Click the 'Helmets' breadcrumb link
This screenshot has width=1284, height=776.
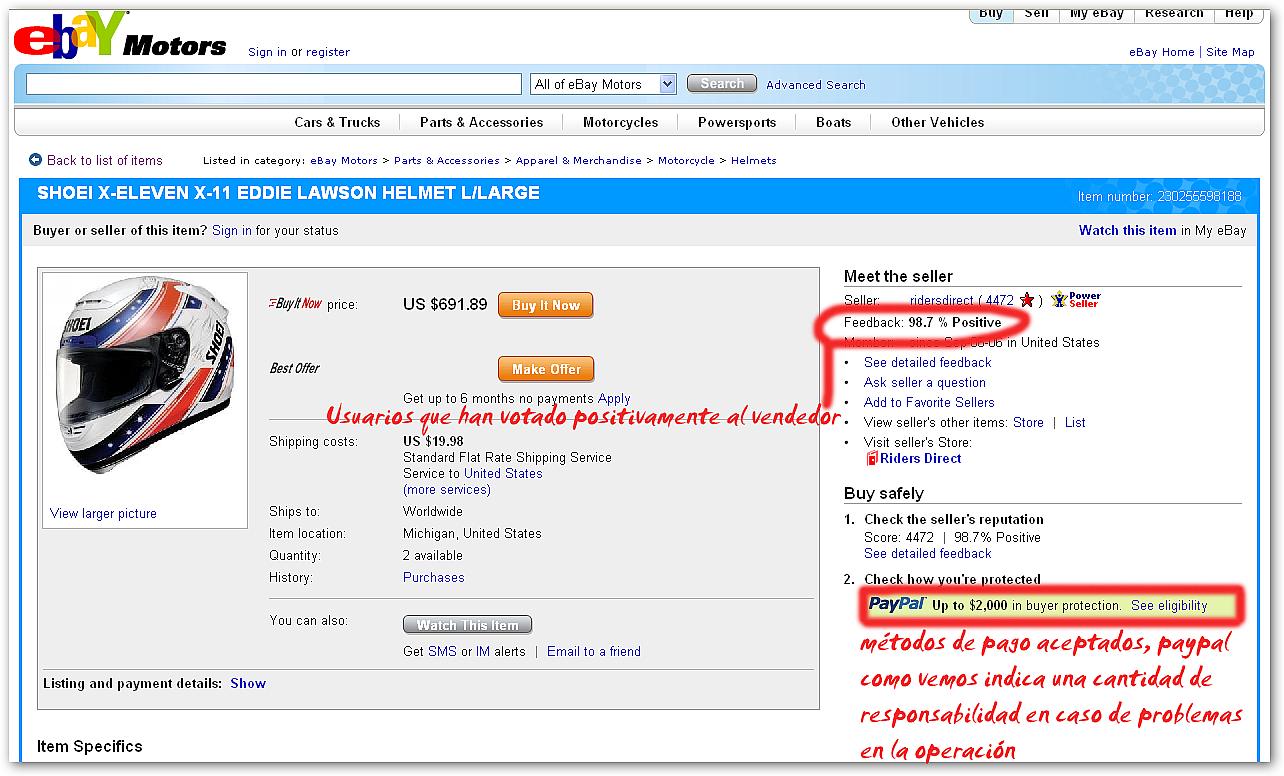[754, 160]
